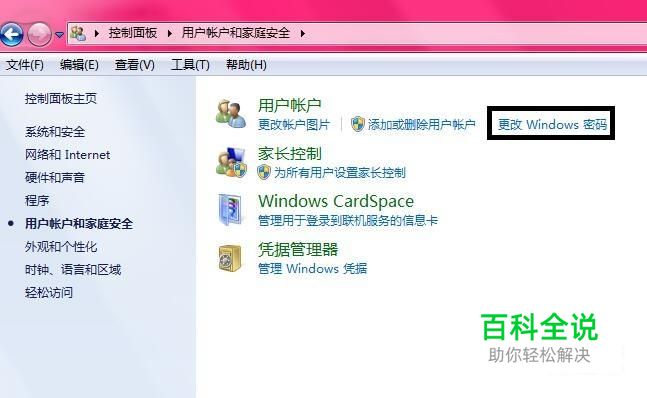Expand the arrow after 用户帐户和家庭安全 breadcrumb
Image resolution: width=647 pixels, height=398 pixels.
303,33
